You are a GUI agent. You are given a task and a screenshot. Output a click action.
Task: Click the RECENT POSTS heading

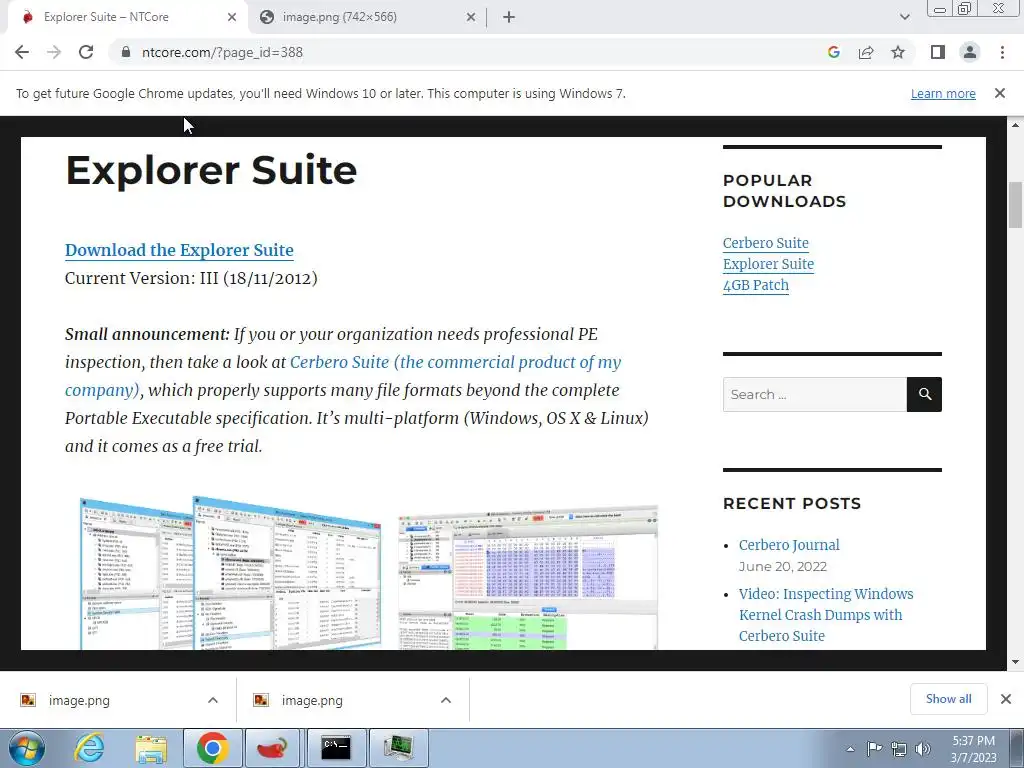click(x=792, y=504)
